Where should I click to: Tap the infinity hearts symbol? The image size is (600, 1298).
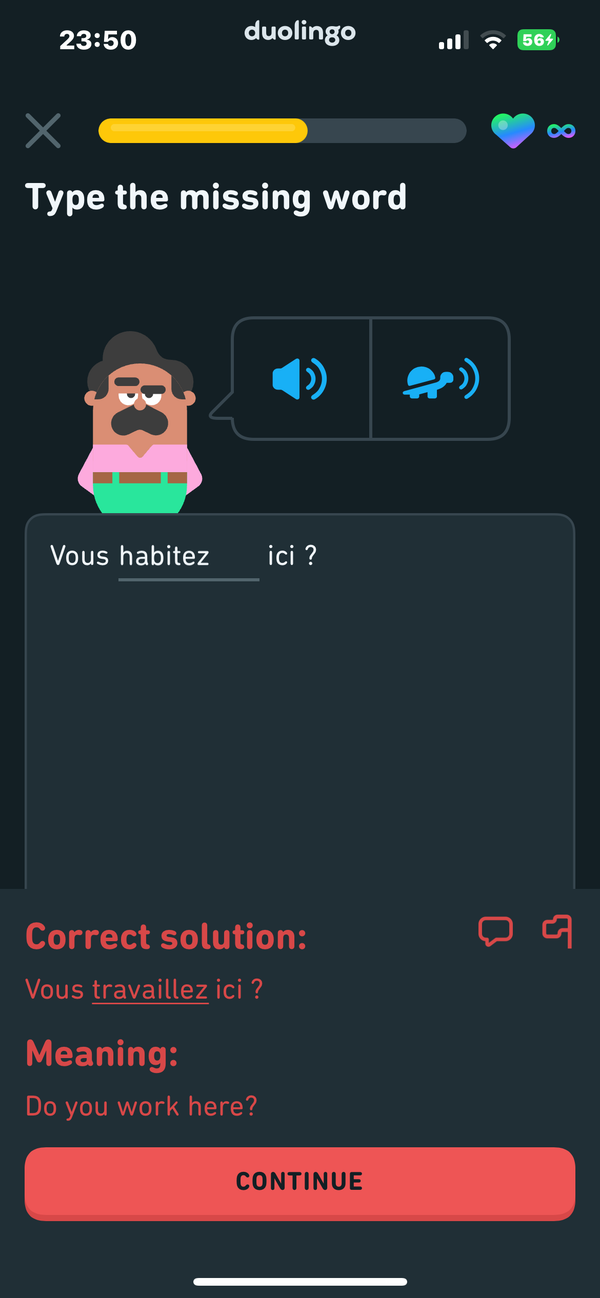tap(561, 131)
